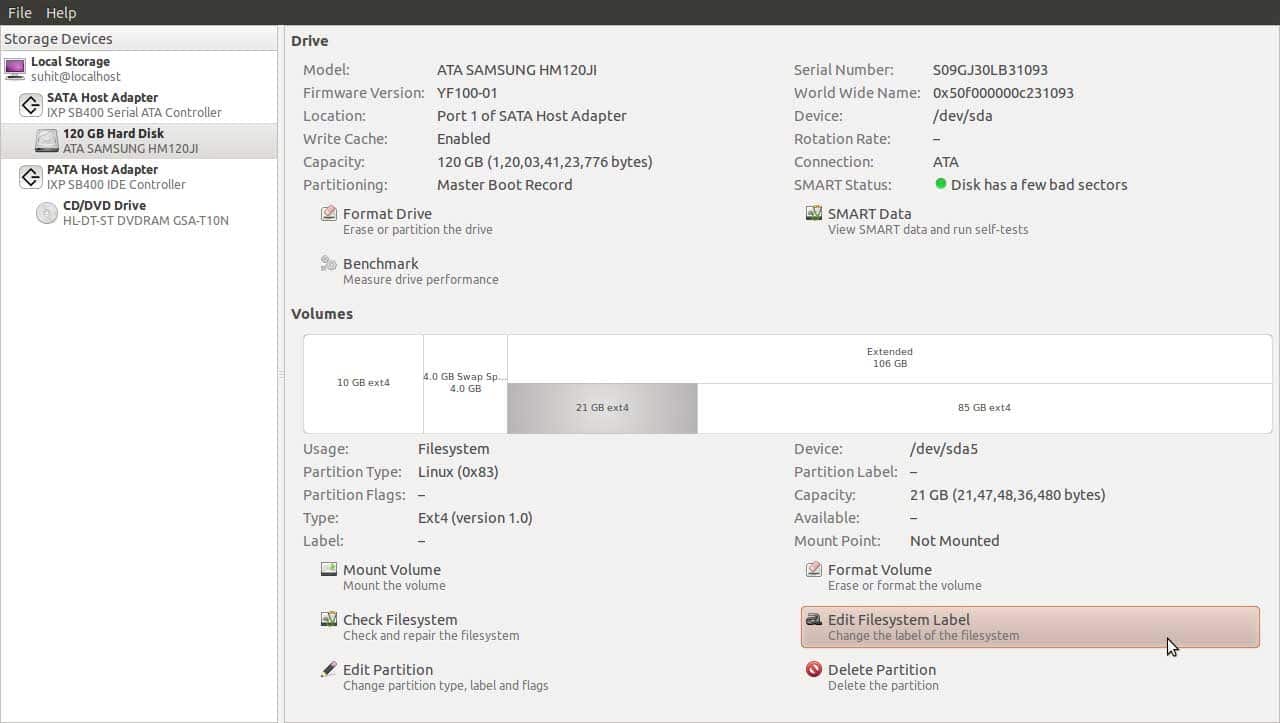Select the 4.0 GB Swap Space volume
The image size is (1280, 723).
(x=465, y=383)
